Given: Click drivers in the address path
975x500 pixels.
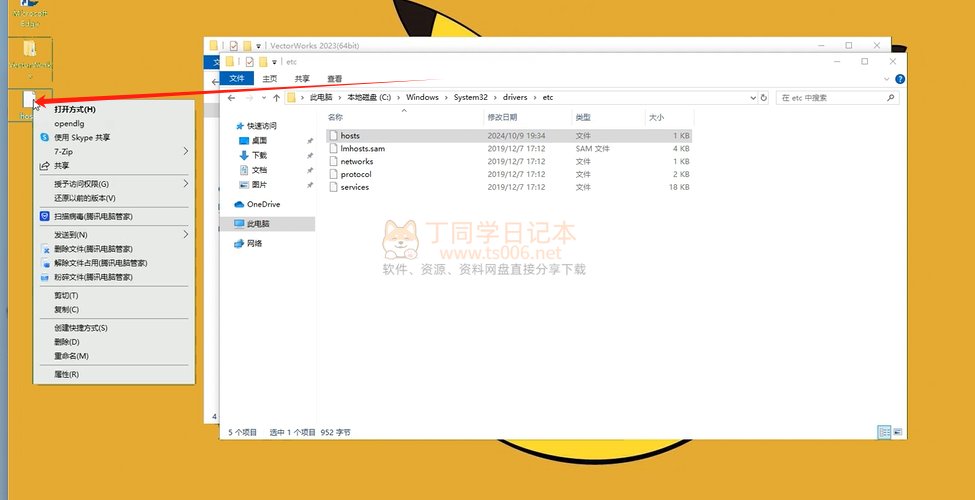Looking at the screenshot, I should pyautogui.click(x=515, y=98).
